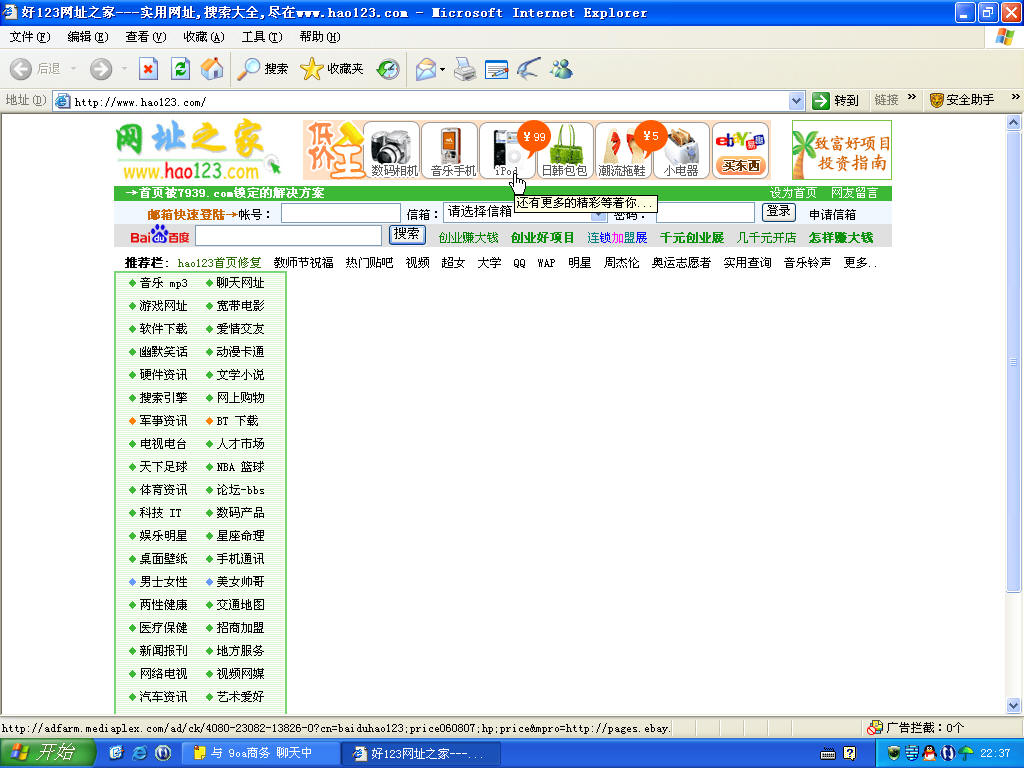Click the 数码相机 camera ad thumbnail
The image size is (1024, 768).
point(394,151)
